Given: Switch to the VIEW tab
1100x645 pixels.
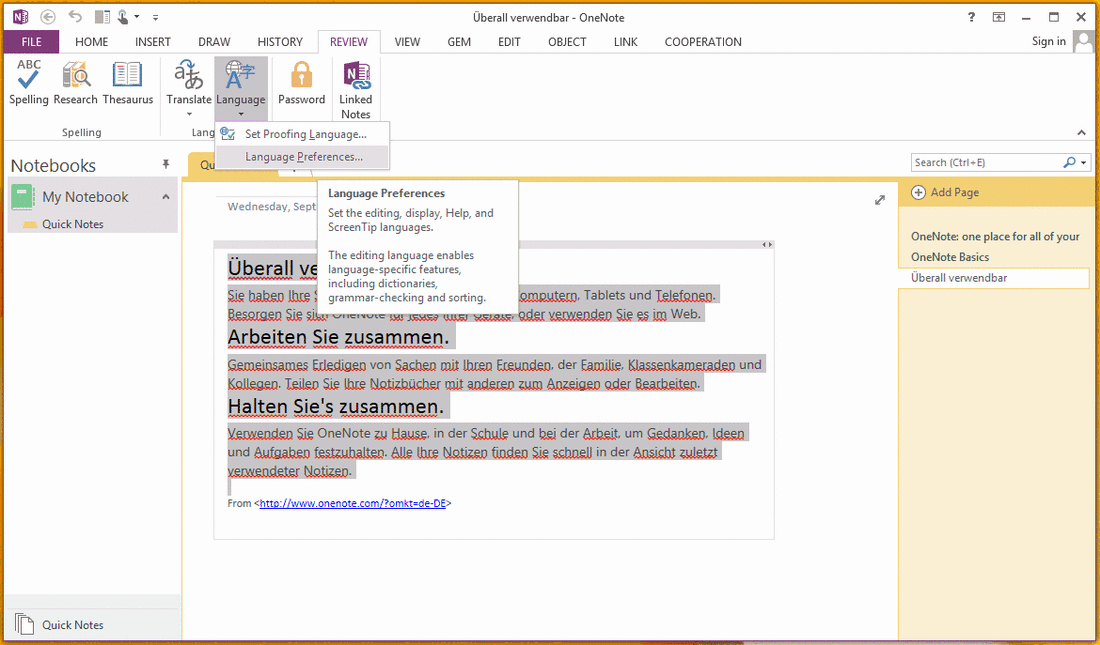Looking at the screenshot, I should click(407, 42).
